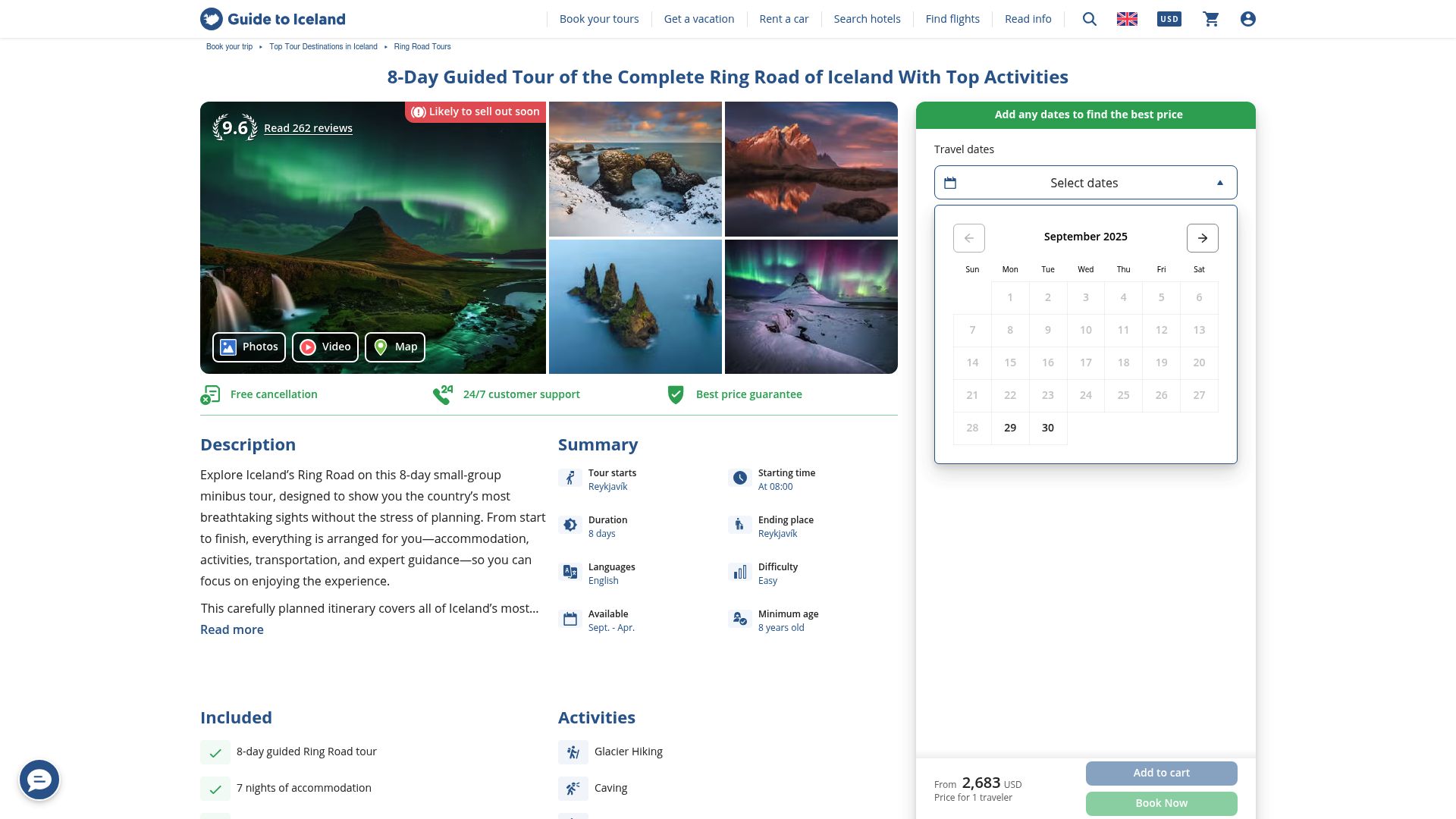
Task: Open the rock arch coastline thumbnail
Action: [x=635, y=169]
